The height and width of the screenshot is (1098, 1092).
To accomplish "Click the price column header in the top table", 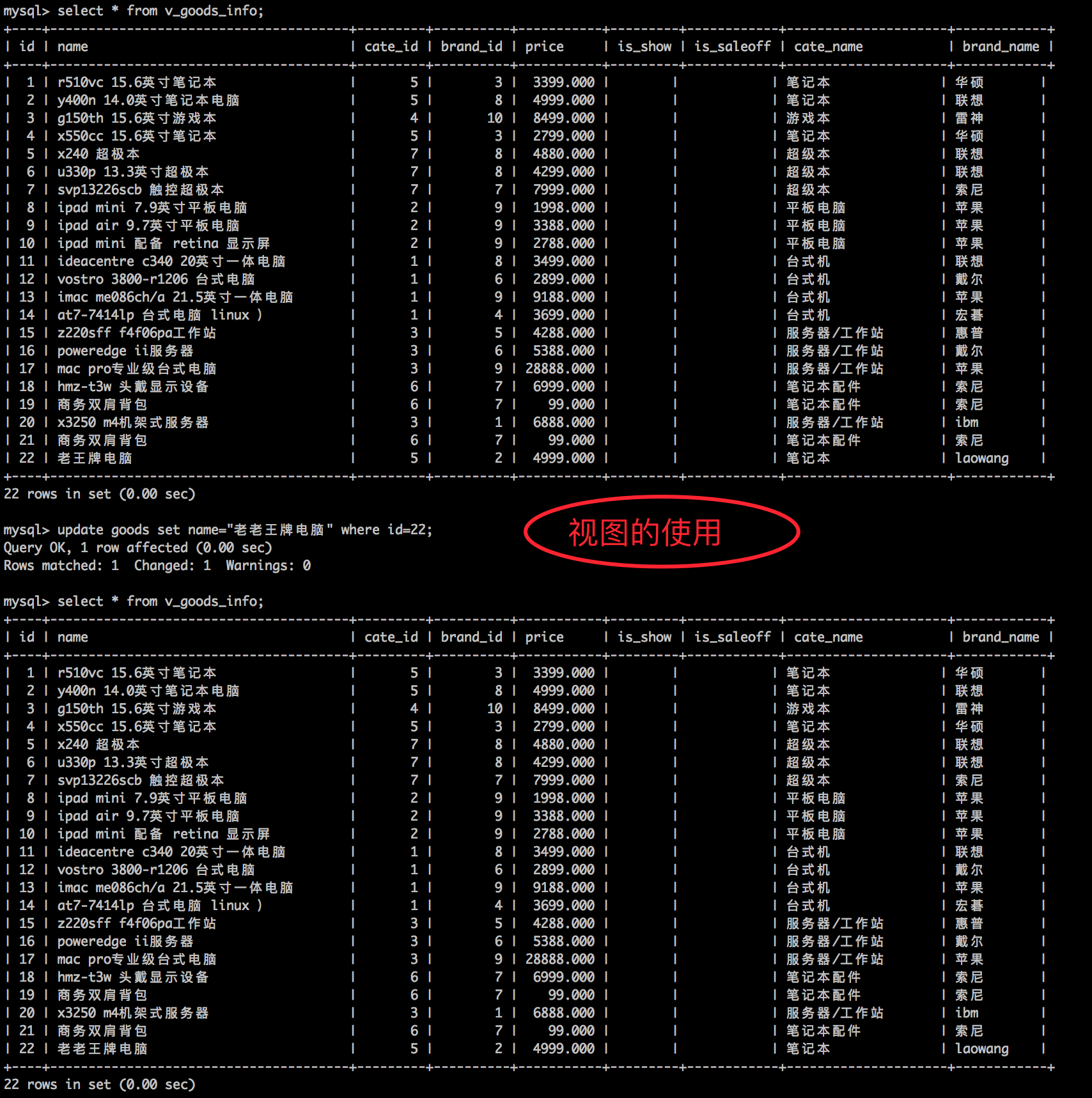I will tap(544, 47).
